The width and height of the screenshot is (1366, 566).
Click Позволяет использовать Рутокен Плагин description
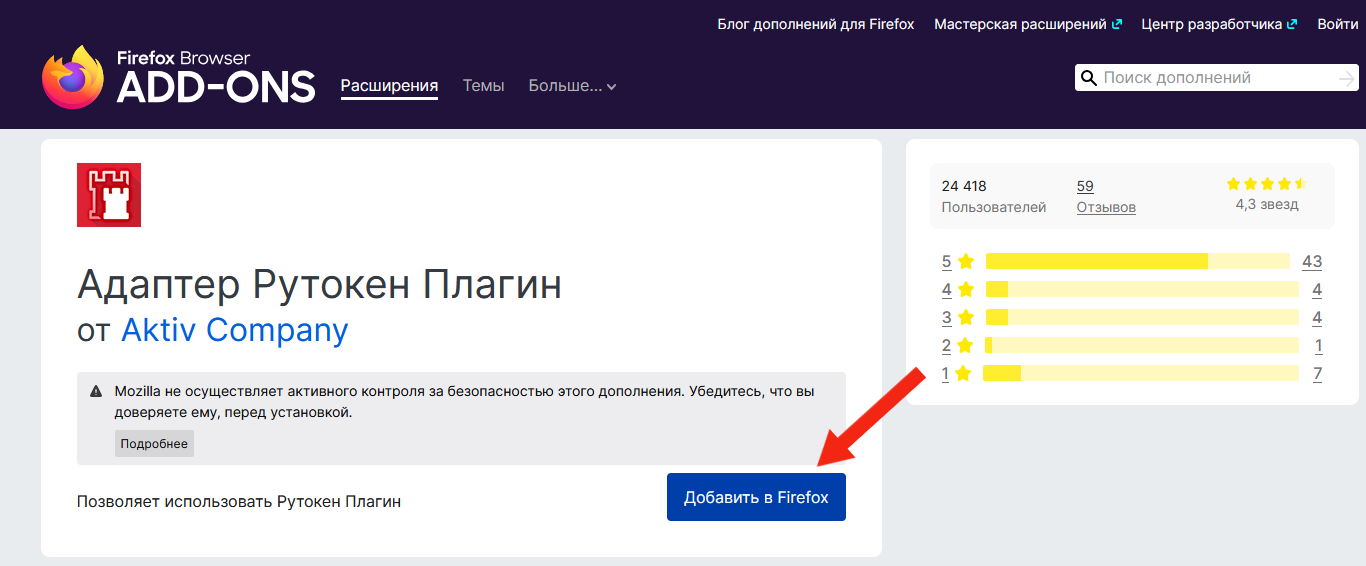(239, 501)
